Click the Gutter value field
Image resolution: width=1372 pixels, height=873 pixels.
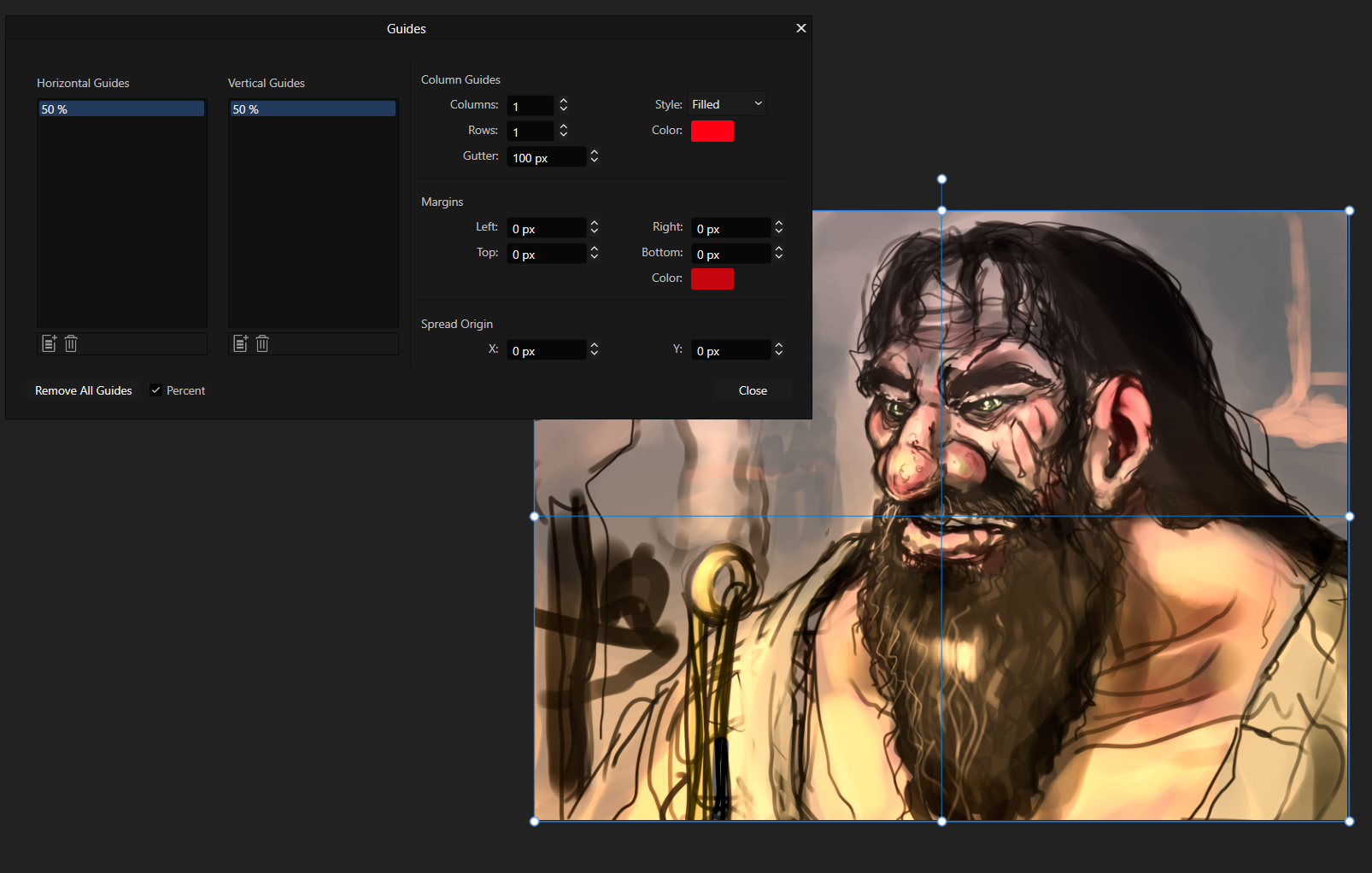pyautogui.click(x=547, y=157)
